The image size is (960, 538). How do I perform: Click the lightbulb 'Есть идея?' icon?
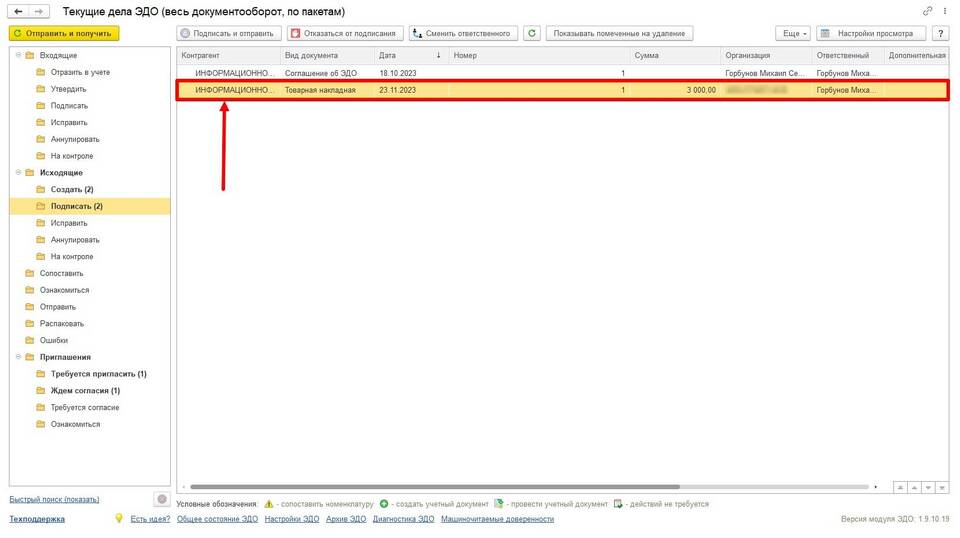[x=118, y=519]
